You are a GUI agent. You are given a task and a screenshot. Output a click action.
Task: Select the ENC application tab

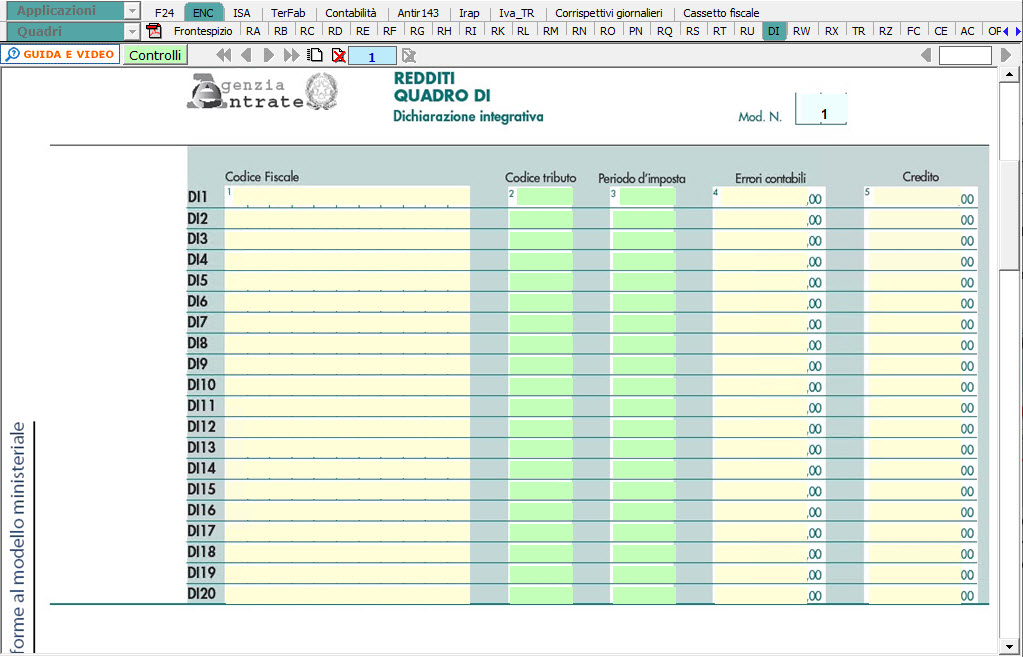click(204, 13)
